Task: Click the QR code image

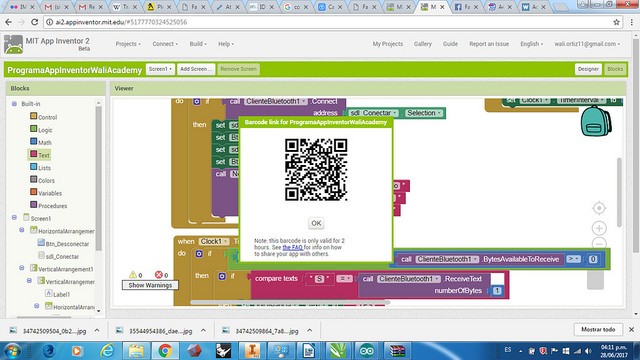Action: [316, 169]
